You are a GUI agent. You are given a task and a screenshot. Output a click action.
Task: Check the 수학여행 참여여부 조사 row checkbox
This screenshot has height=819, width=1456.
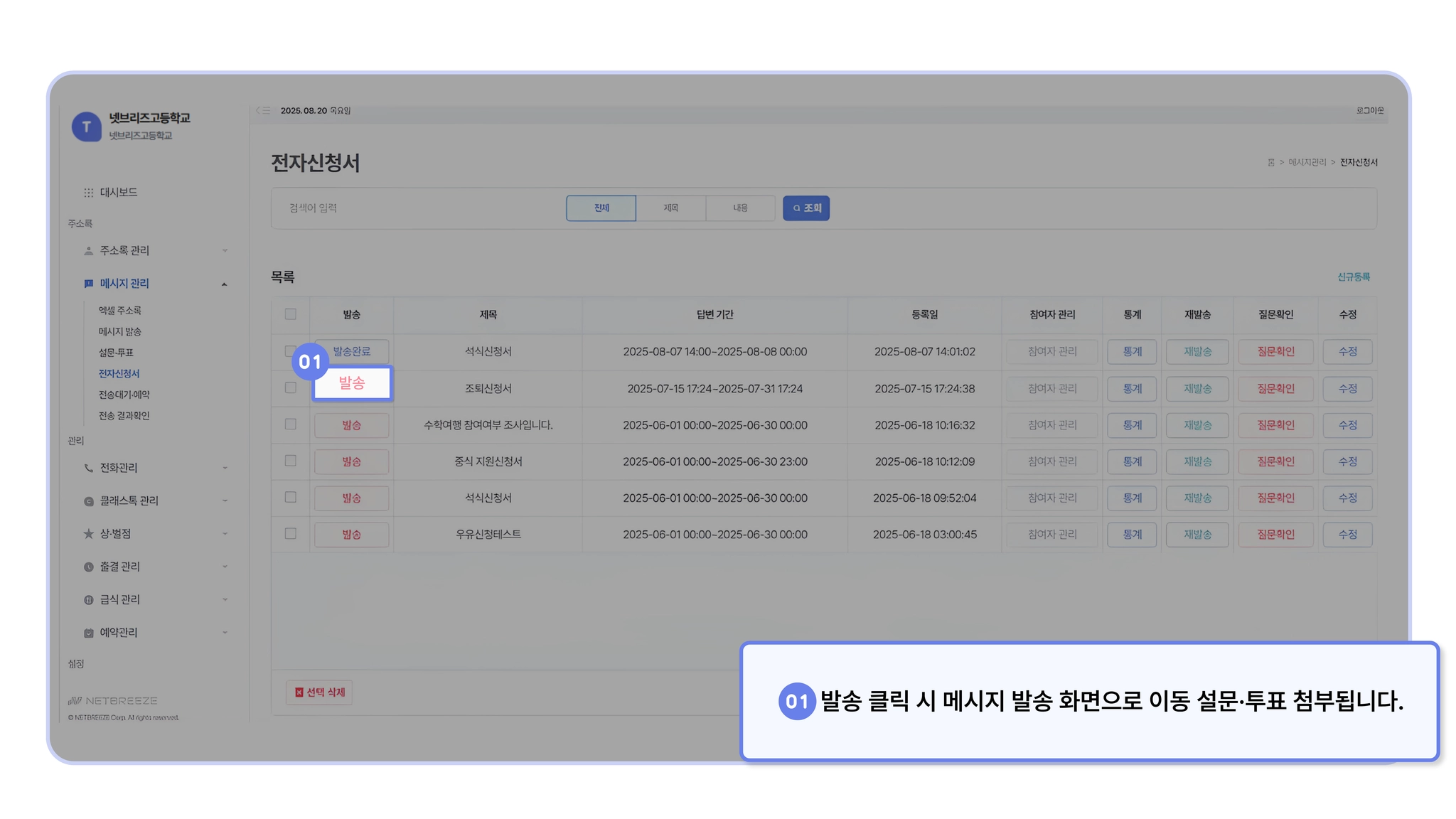[290, 424]
